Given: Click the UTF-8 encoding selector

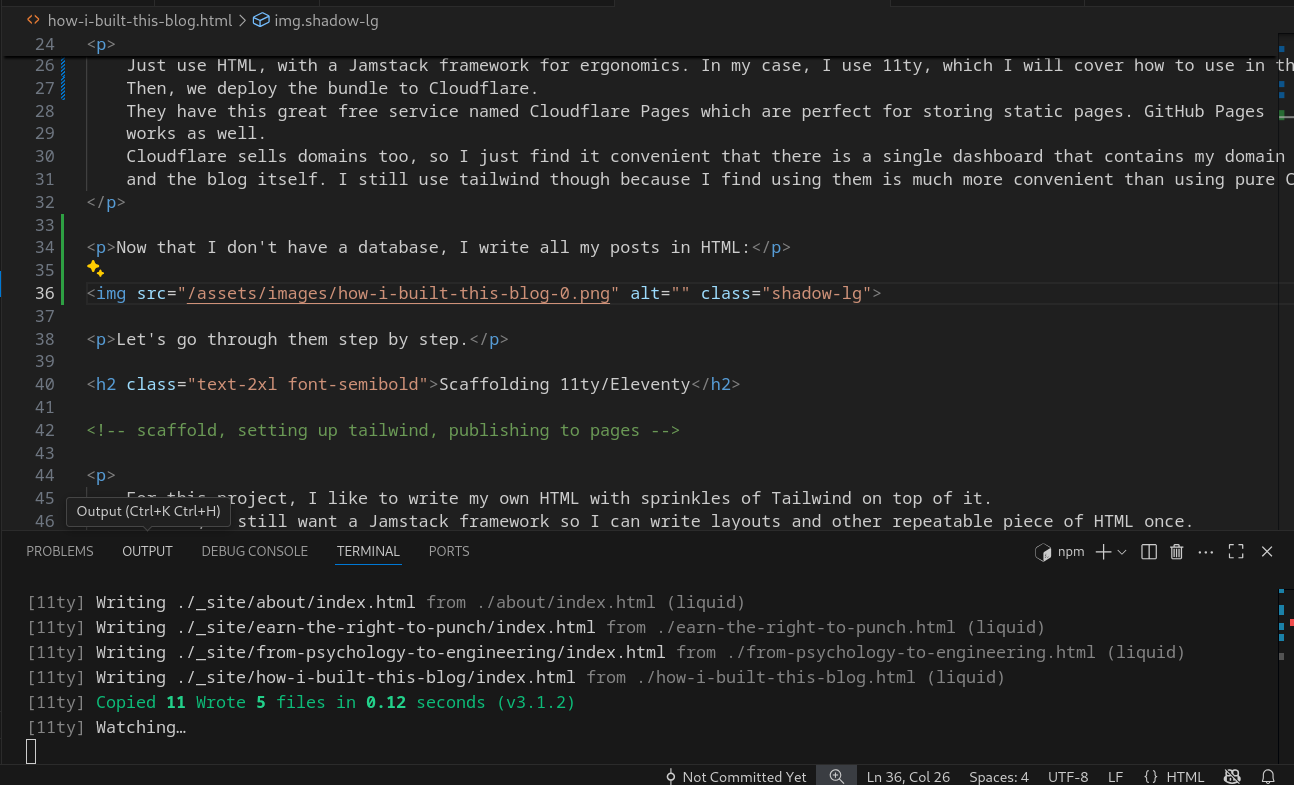Looking at the screenshot, I should tap(1067, 776).
